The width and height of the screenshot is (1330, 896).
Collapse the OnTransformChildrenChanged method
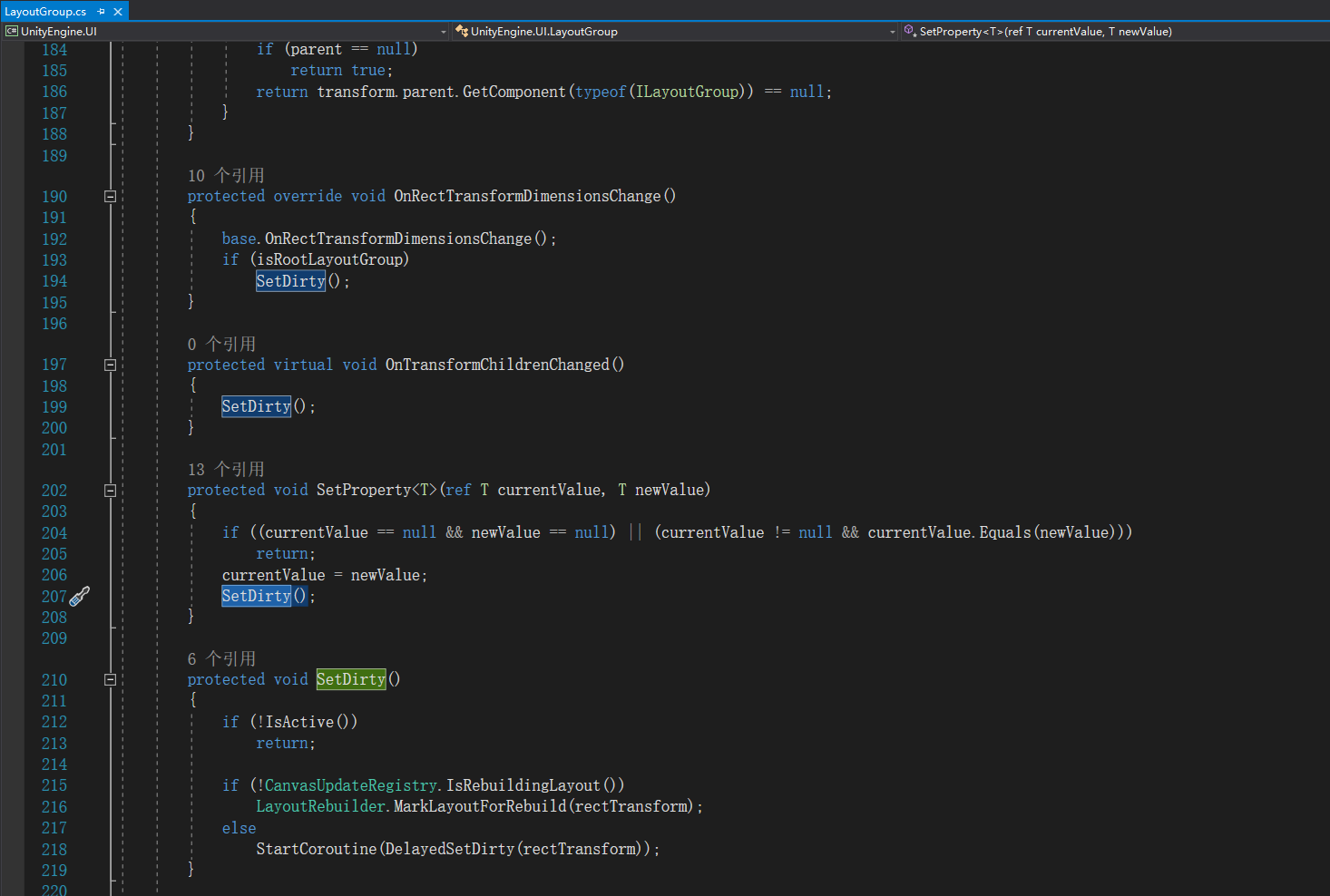(x=110, y=365)
